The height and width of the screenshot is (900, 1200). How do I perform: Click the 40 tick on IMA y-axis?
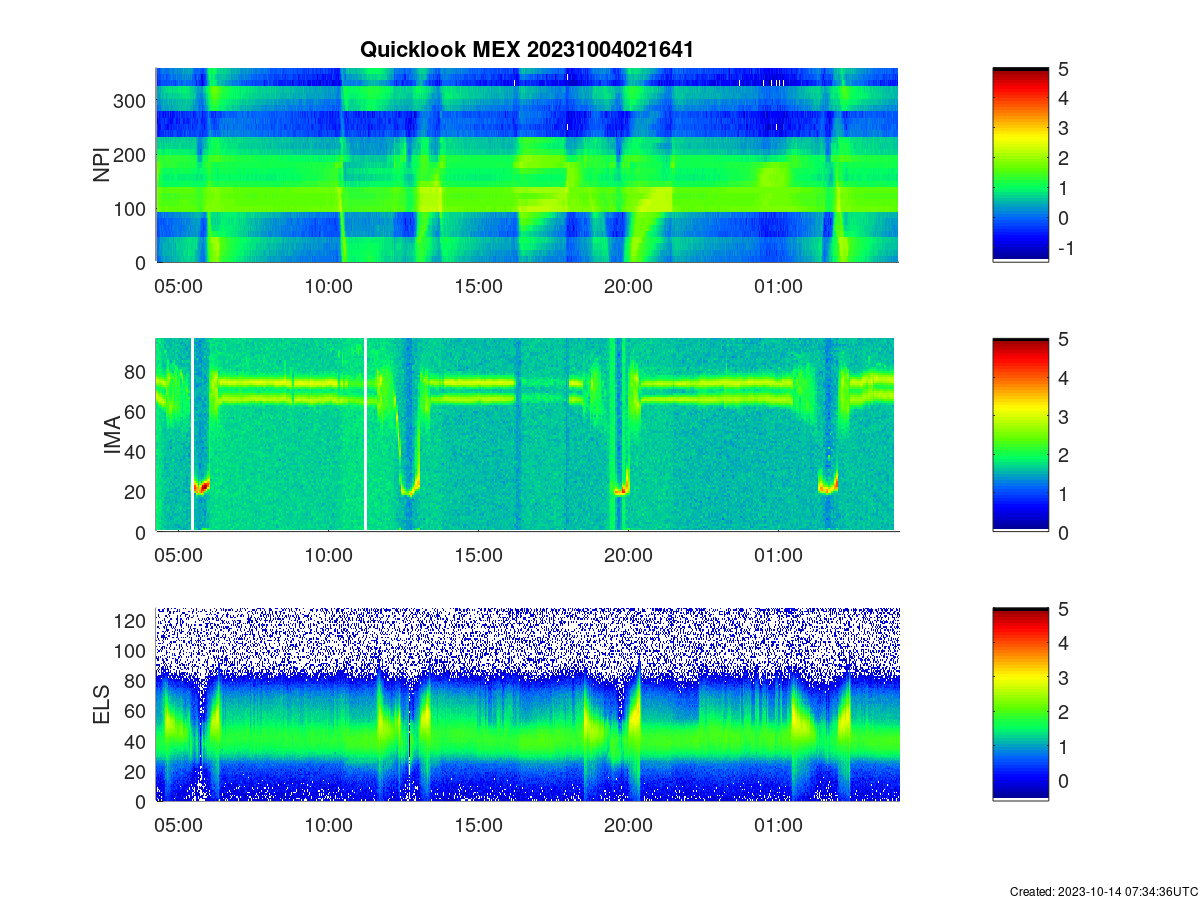click(x=137, y=452)
